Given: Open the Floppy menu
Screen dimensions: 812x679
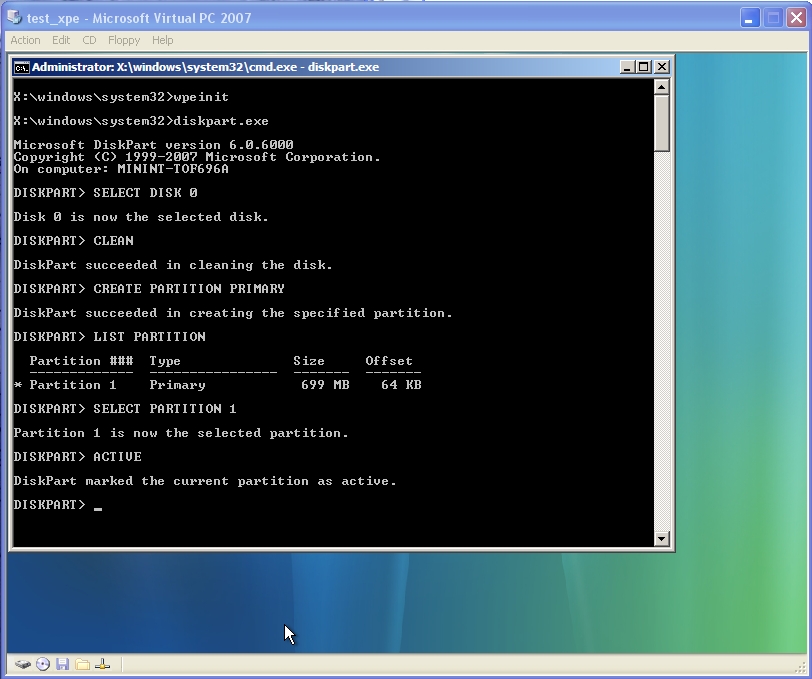Looking at the screenshot, I should (124, 40).
